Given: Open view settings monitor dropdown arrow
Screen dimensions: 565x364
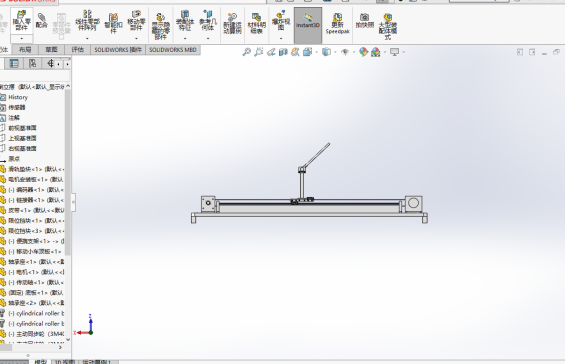Looking at the screenshot, I should 404,52.
